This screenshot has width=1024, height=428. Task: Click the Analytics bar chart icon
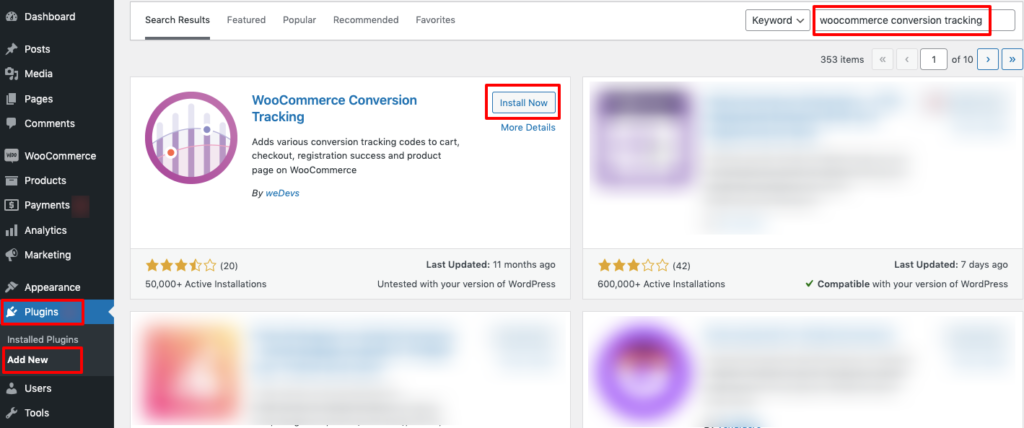[11, 230]
